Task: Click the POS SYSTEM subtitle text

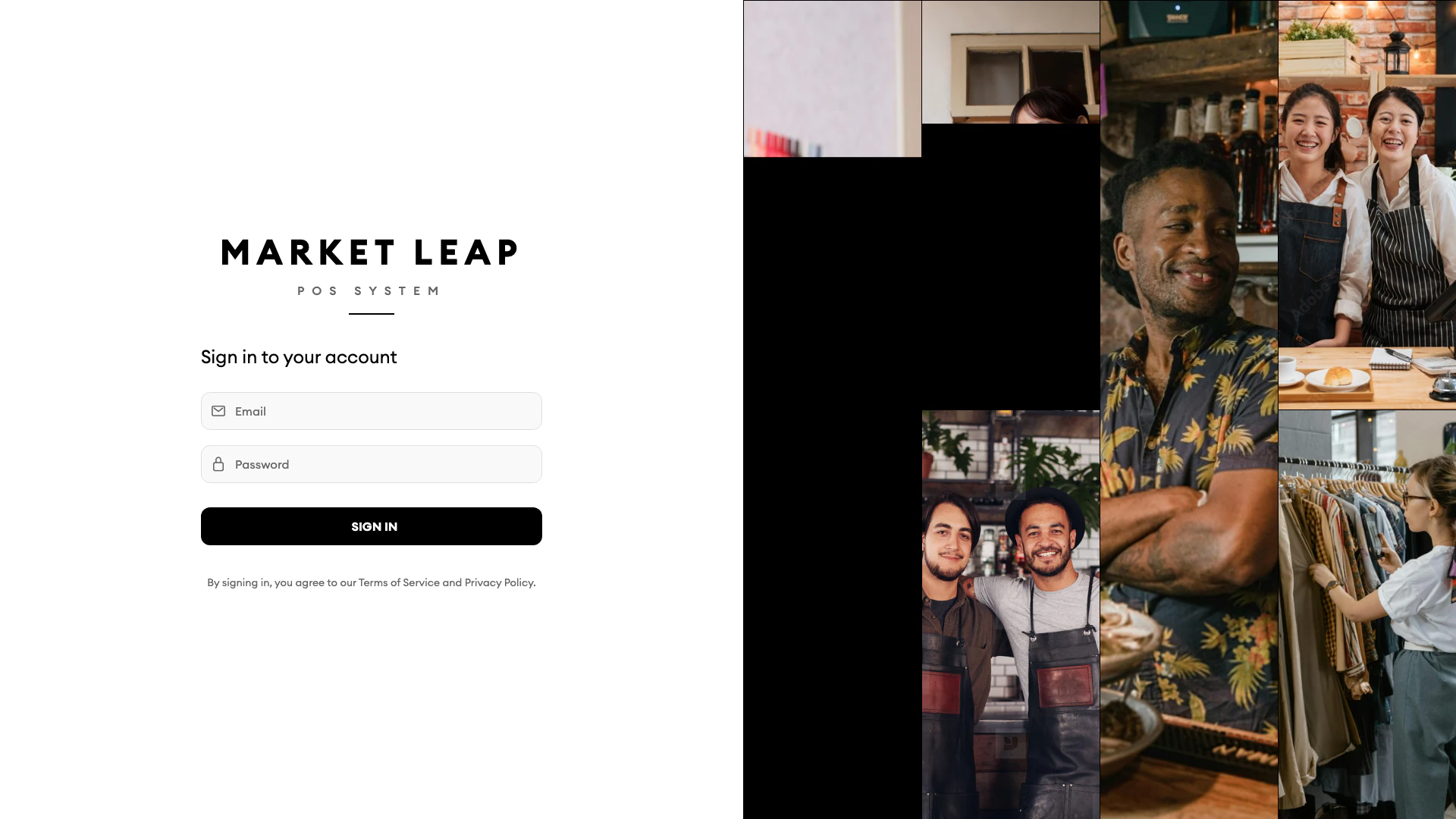Action: point(369,291)
